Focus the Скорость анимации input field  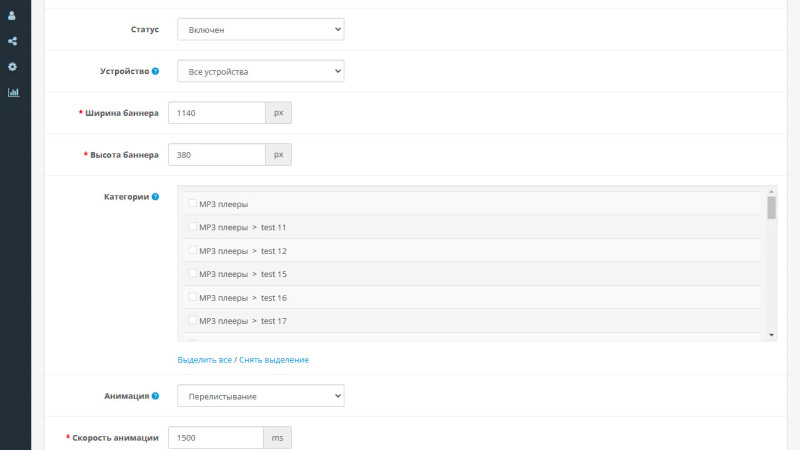tap(216, 438)
